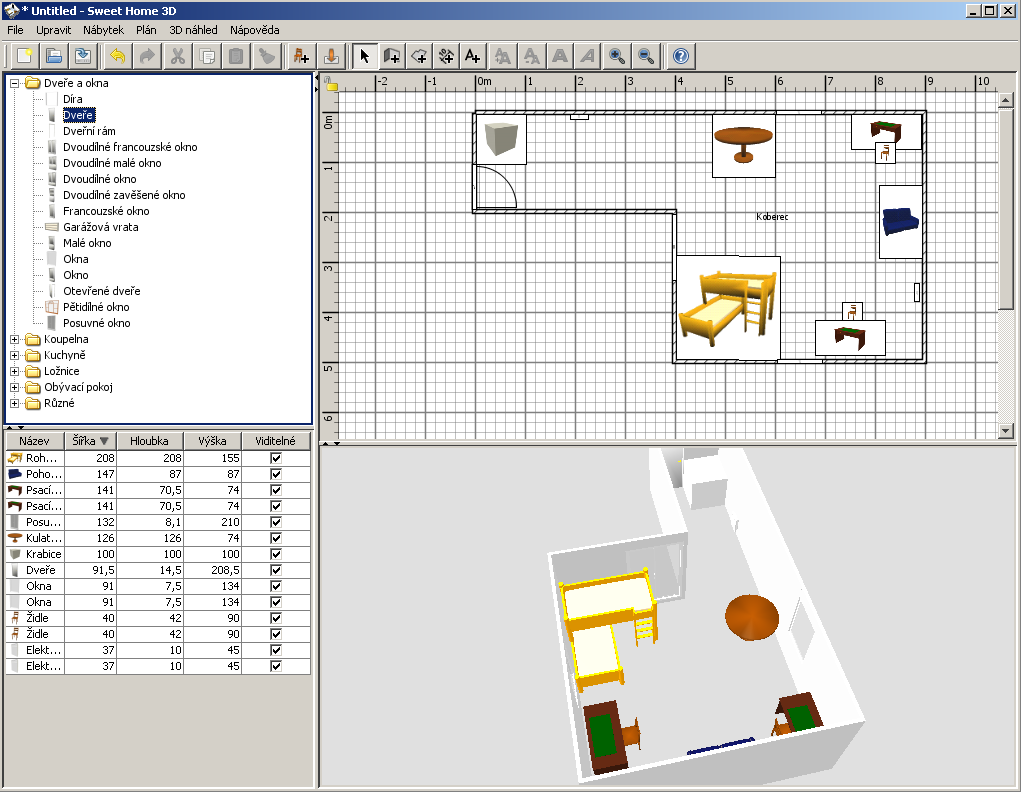
Task: Open help with the question mark icon
Action: point(681,57)
